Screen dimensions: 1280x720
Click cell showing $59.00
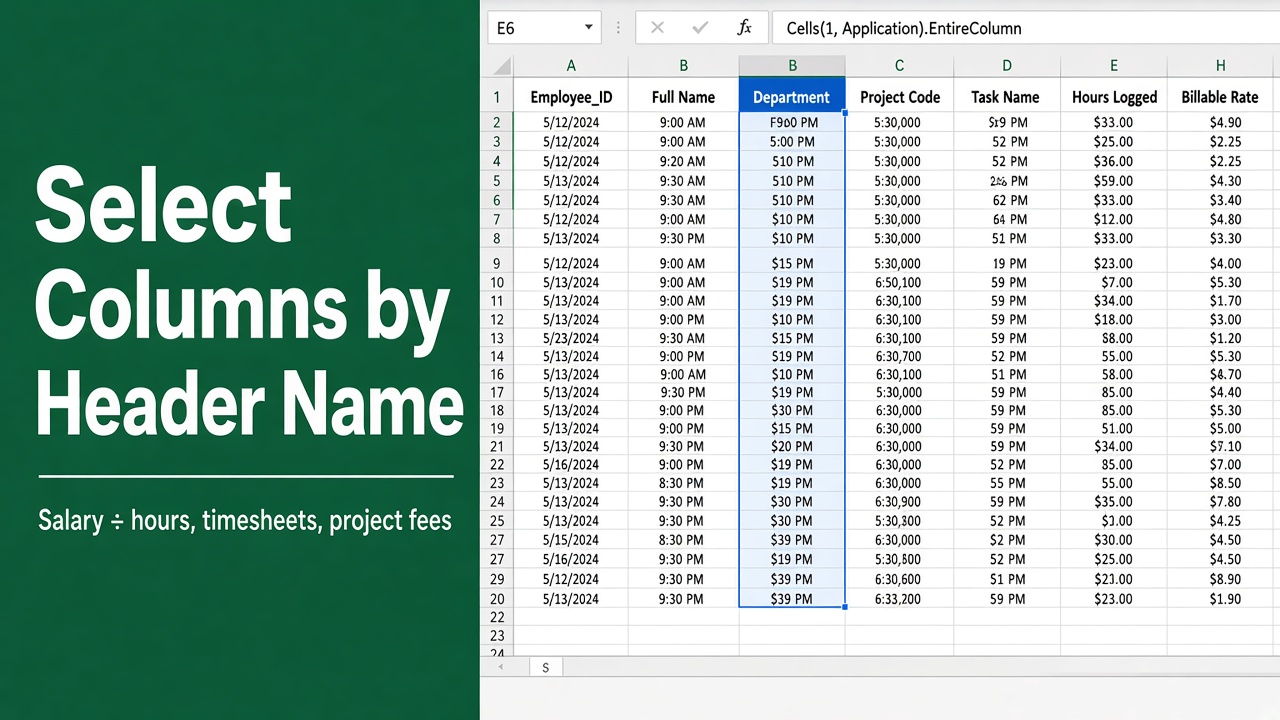(1113, 181)
